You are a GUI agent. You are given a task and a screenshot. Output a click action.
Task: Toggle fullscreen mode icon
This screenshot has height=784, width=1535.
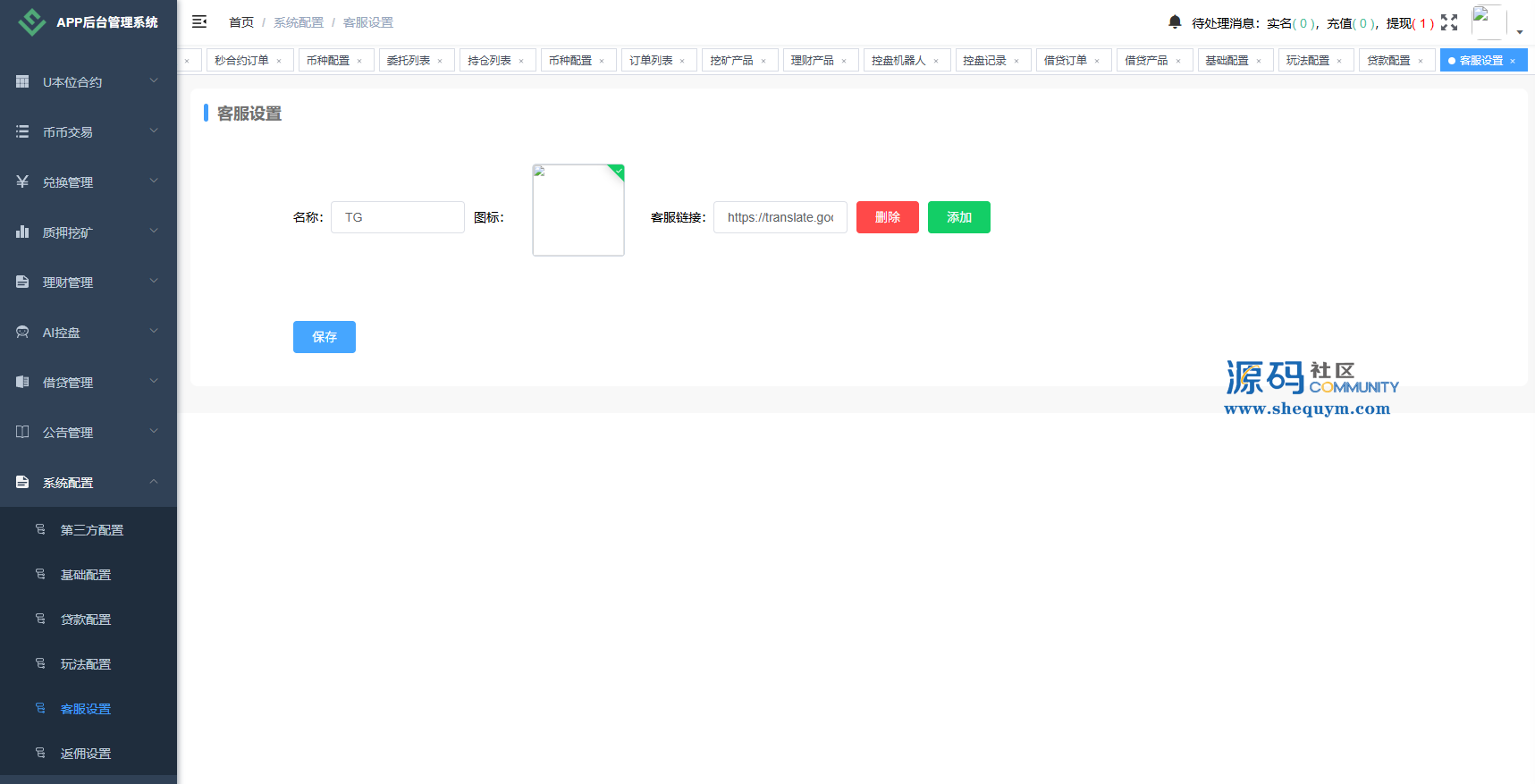1449,22
